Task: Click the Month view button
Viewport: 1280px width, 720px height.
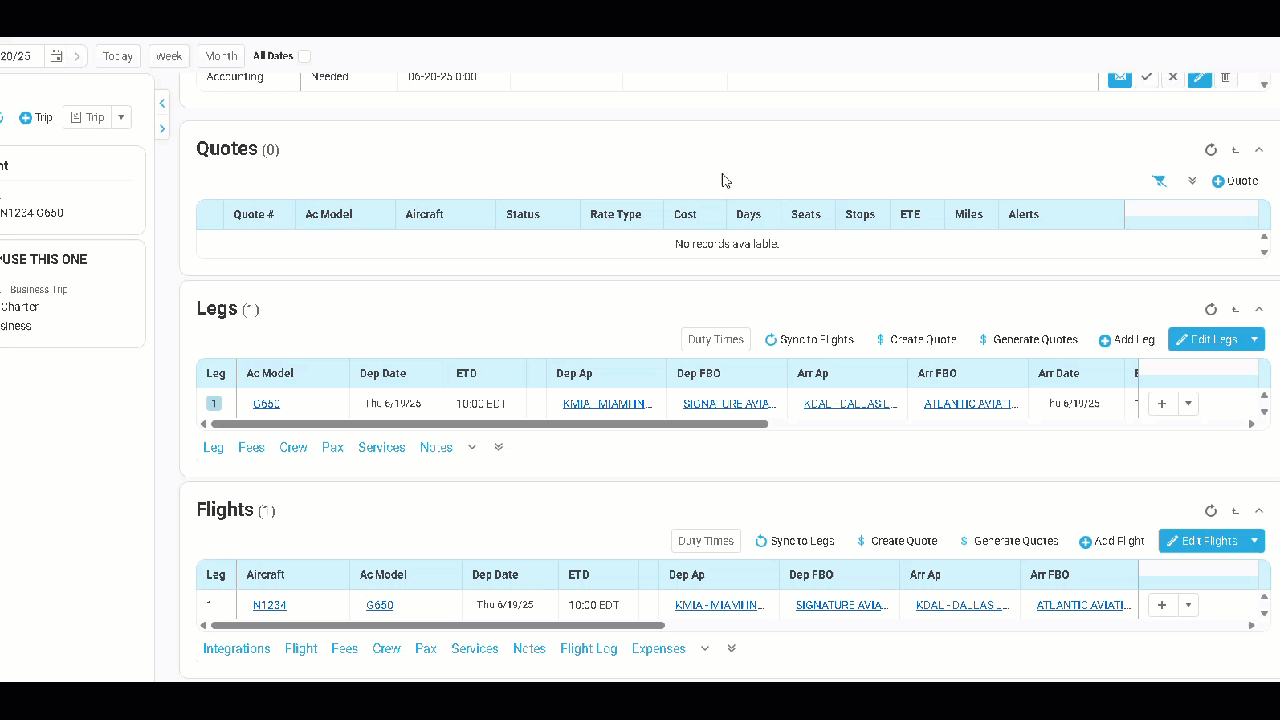Action: point(222,57)
